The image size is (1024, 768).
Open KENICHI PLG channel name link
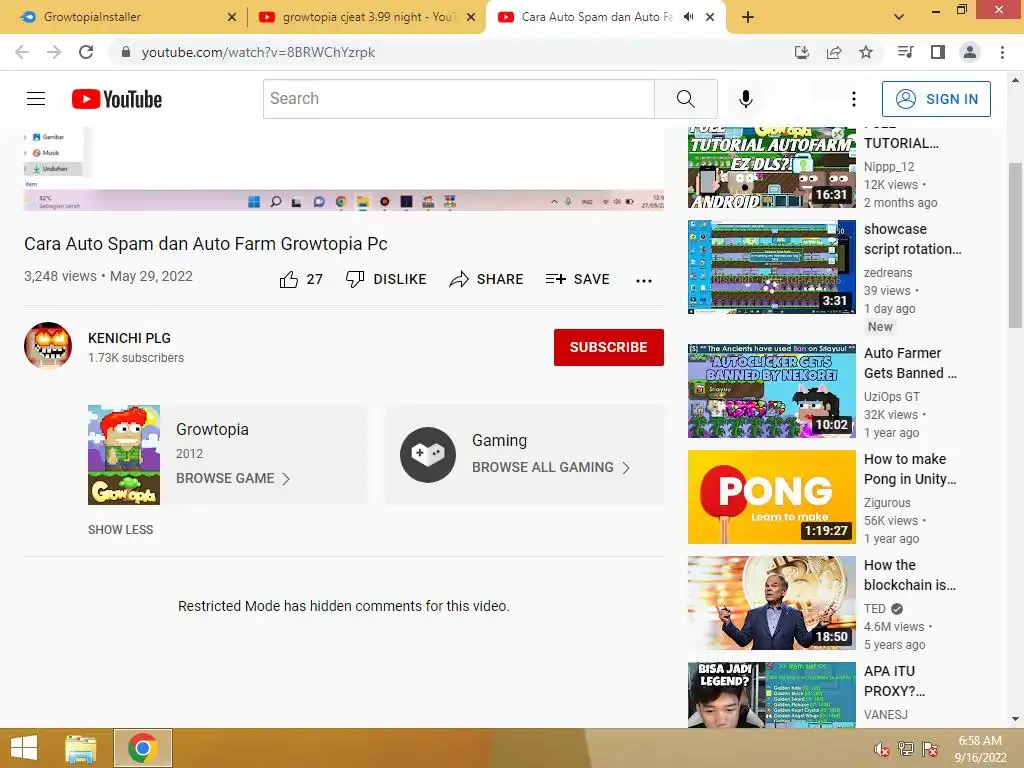[129, 338]
